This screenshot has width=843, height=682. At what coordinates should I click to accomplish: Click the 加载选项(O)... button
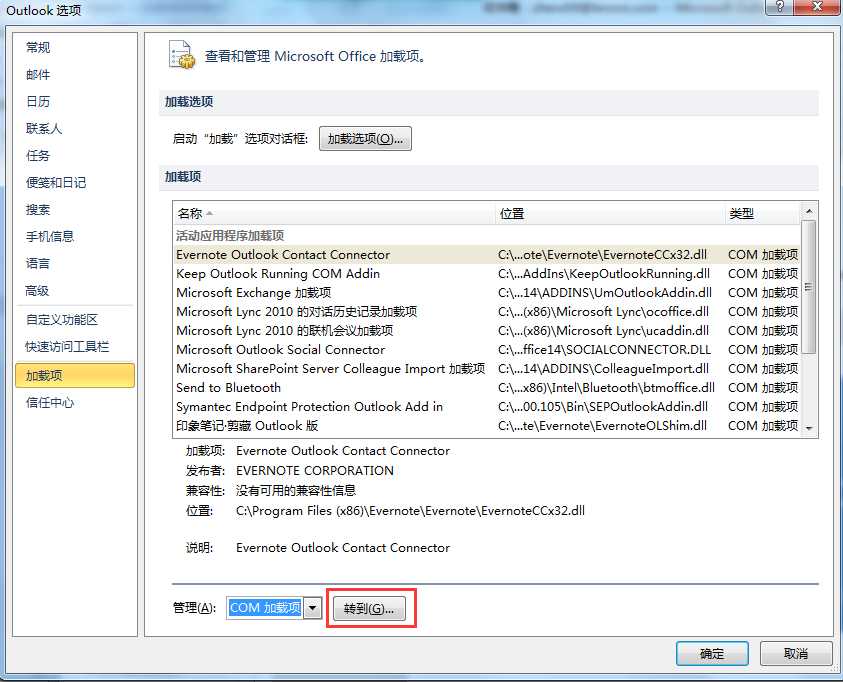(x=365, y=139)
